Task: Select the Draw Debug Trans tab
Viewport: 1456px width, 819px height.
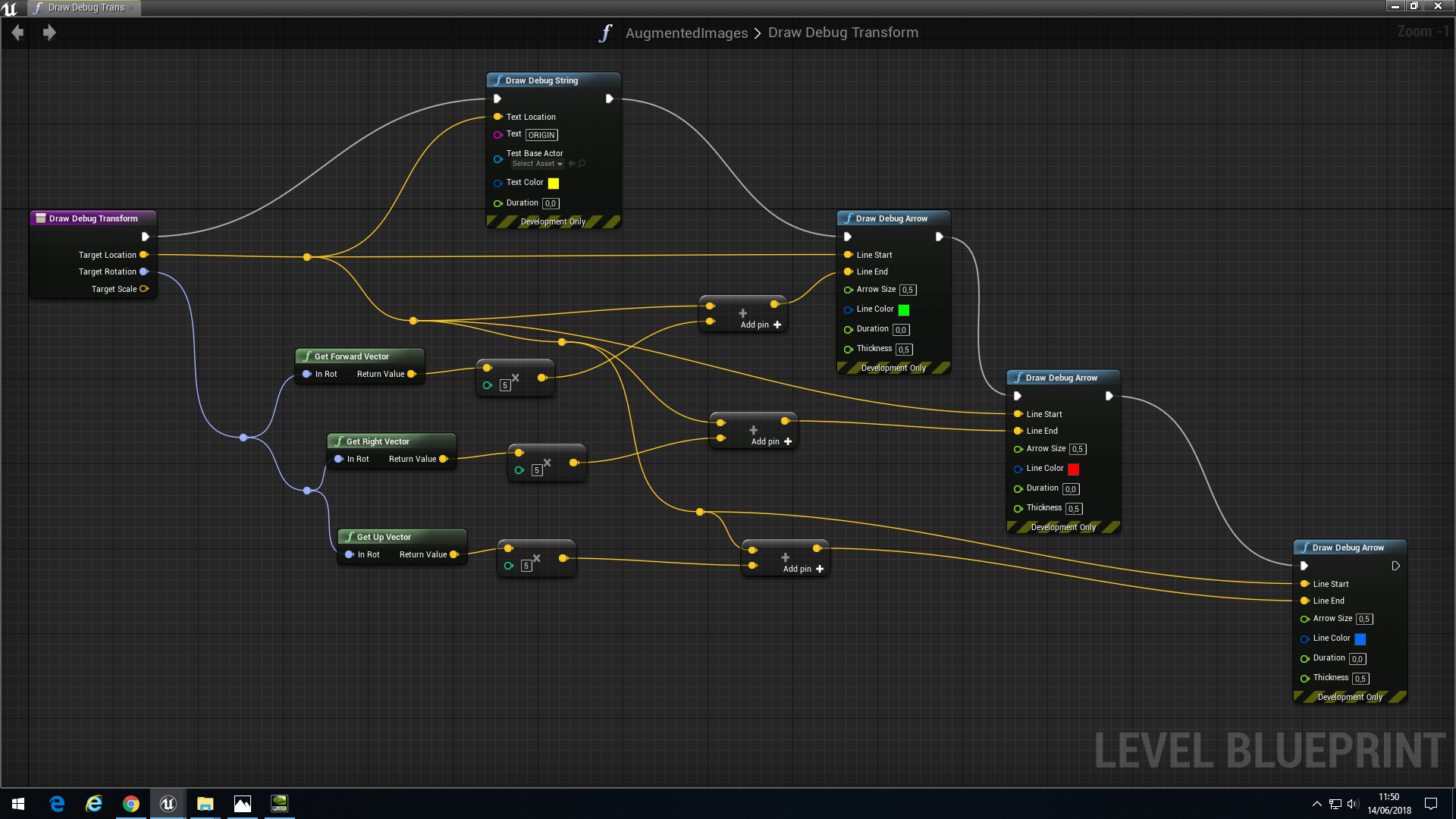Action: (85, 8)
